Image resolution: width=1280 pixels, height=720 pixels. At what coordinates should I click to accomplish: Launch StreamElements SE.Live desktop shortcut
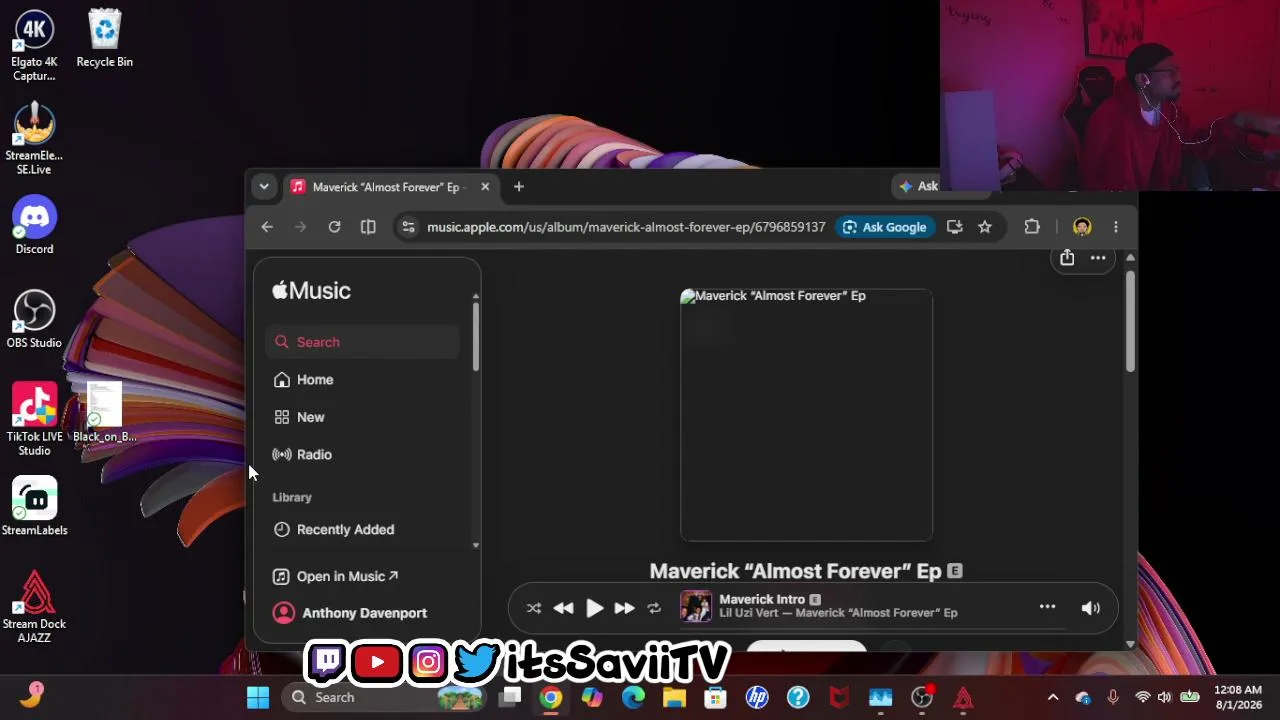point(34,139)
